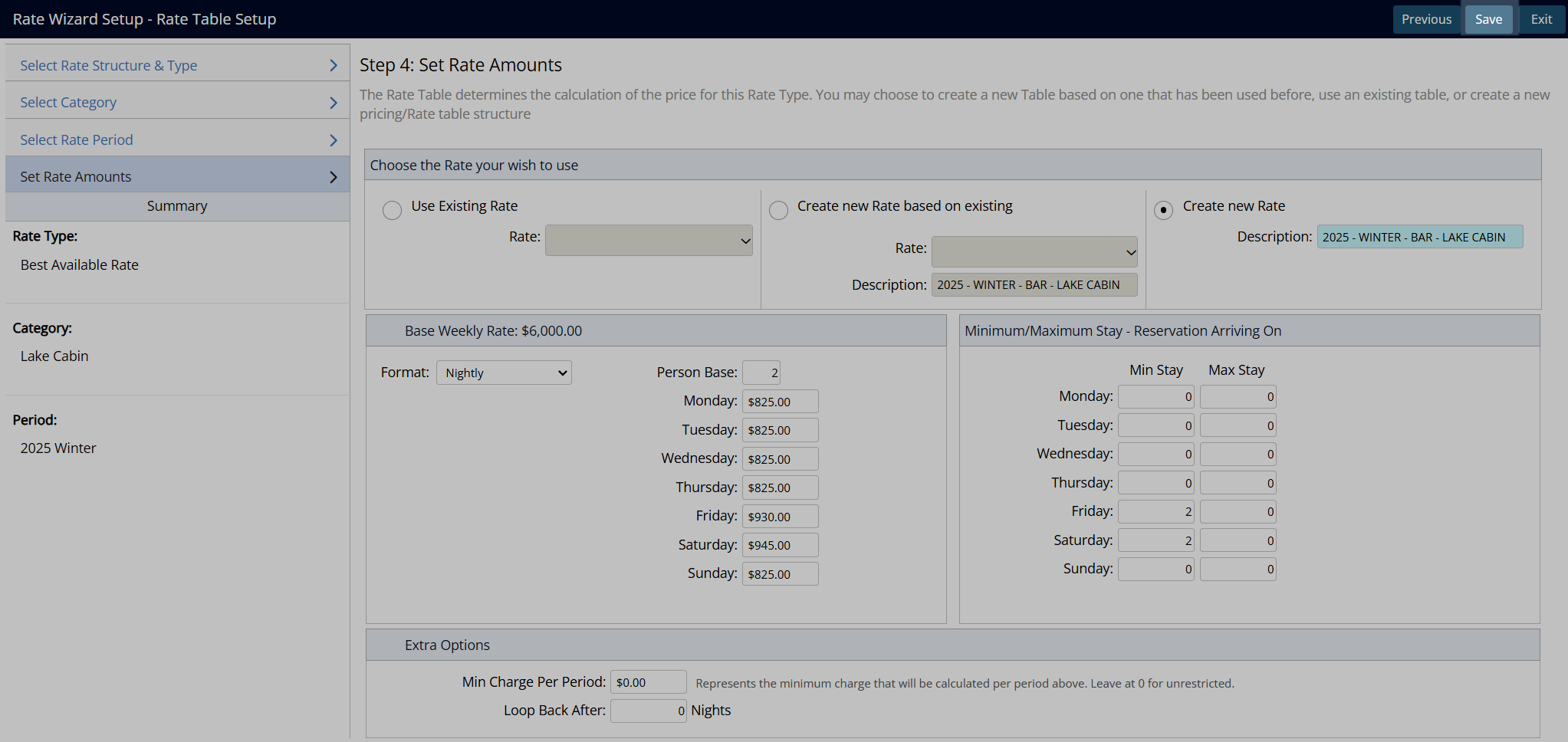Click the Choose the Rate header
Image resolution: width=1568 pixels, height=742 pixels.
coord(952,165)
